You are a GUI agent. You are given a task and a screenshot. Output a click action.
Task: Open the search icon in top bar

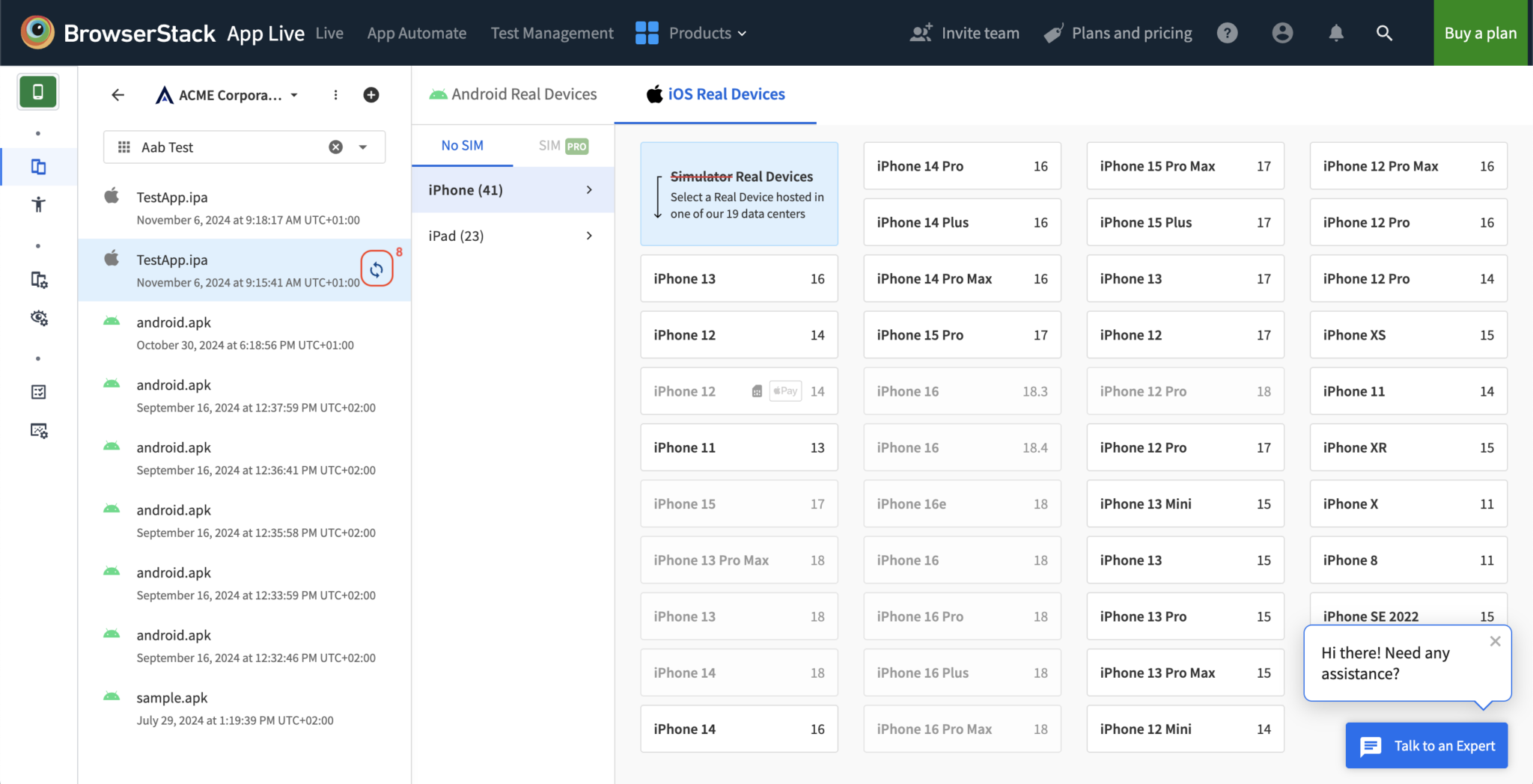click(x=1384, y=33)
